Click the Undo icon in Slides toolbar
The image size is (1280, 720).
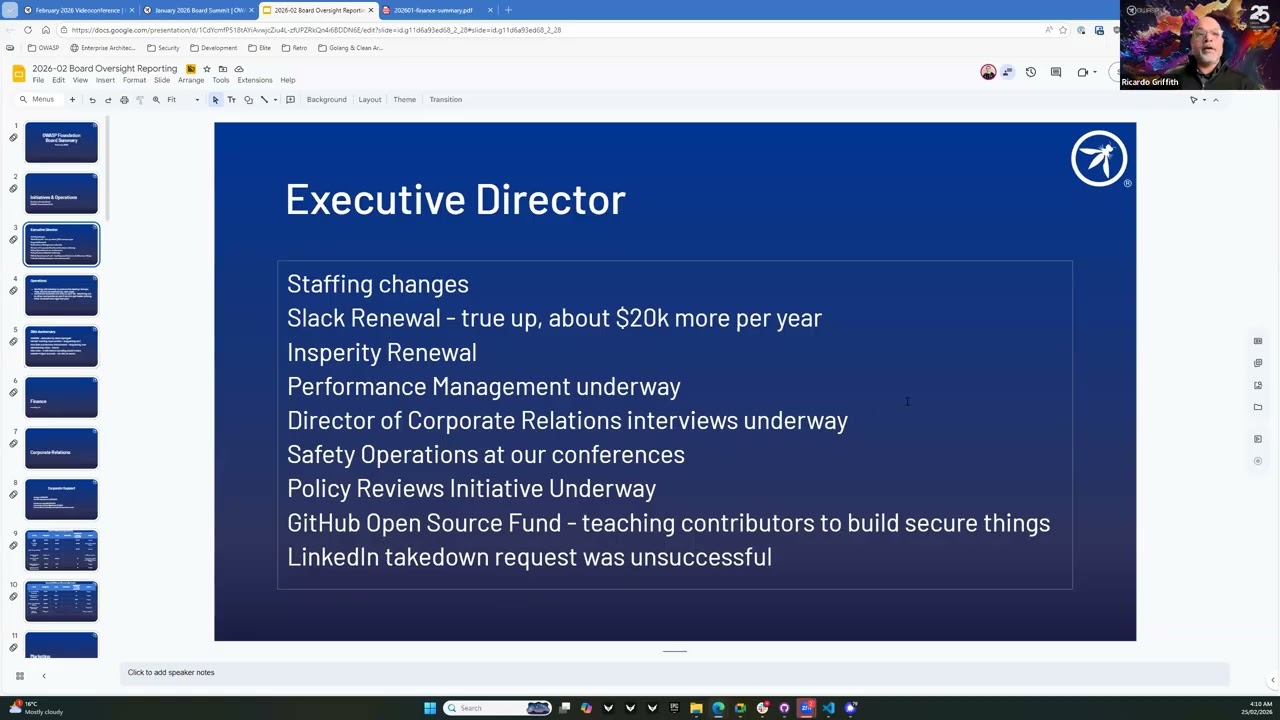pyautogui.click(x=92, y=100)
